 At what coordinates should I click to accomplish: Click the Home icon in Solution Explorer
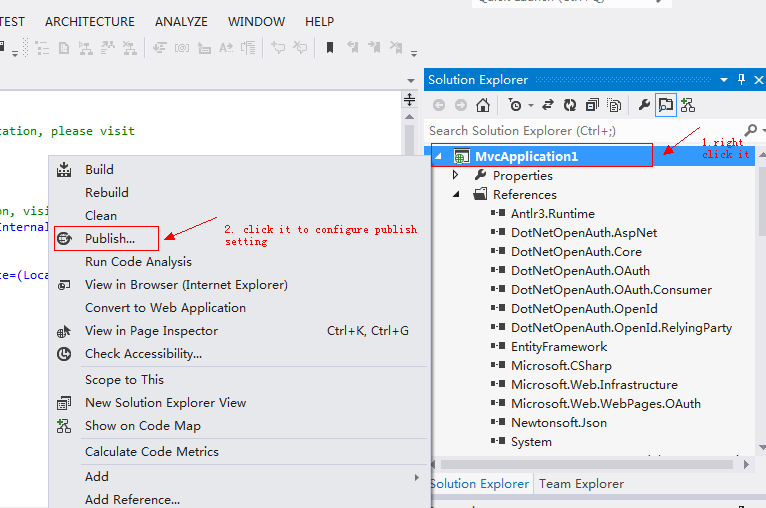click(483, 105)
